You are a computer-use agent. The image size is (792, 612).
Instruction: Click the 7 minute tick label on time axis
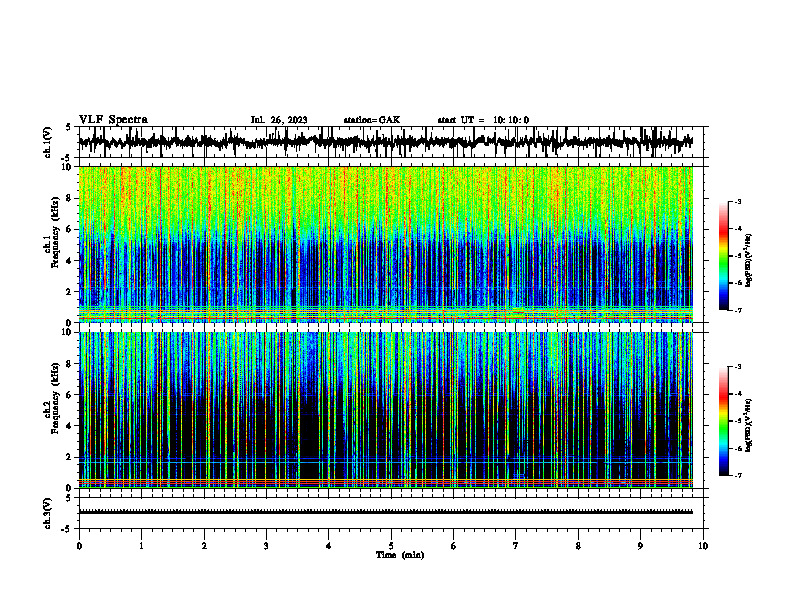click(x=516, y=546)
